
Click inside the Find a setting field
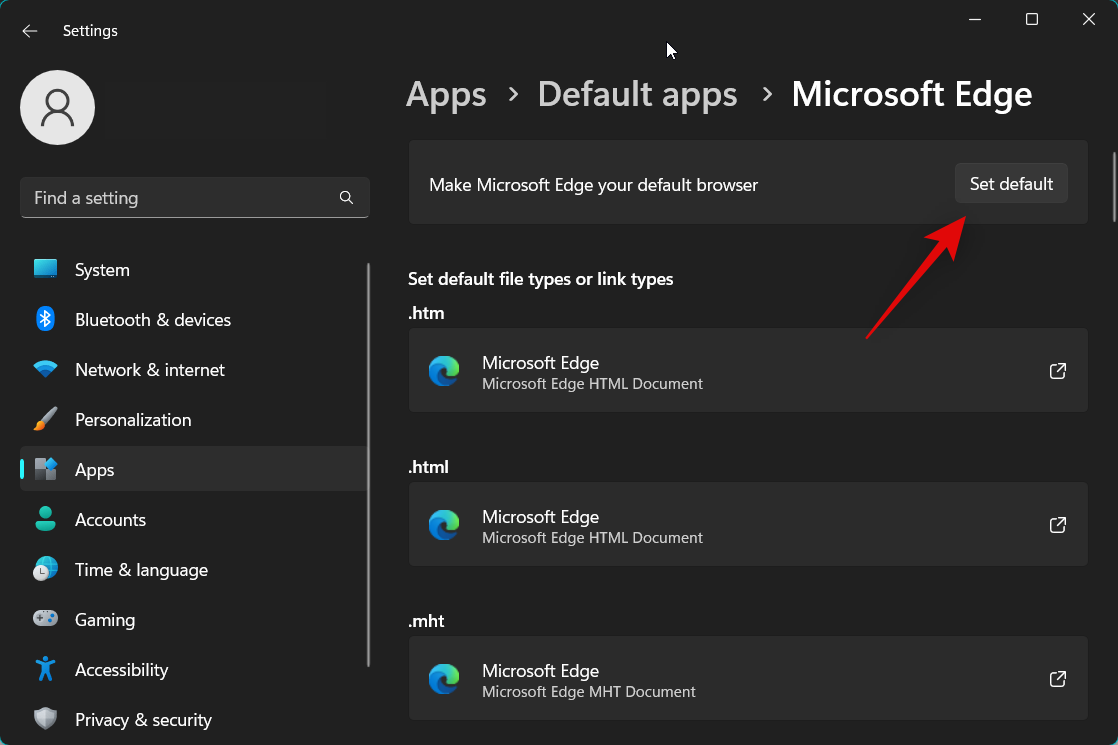point(150,197)
